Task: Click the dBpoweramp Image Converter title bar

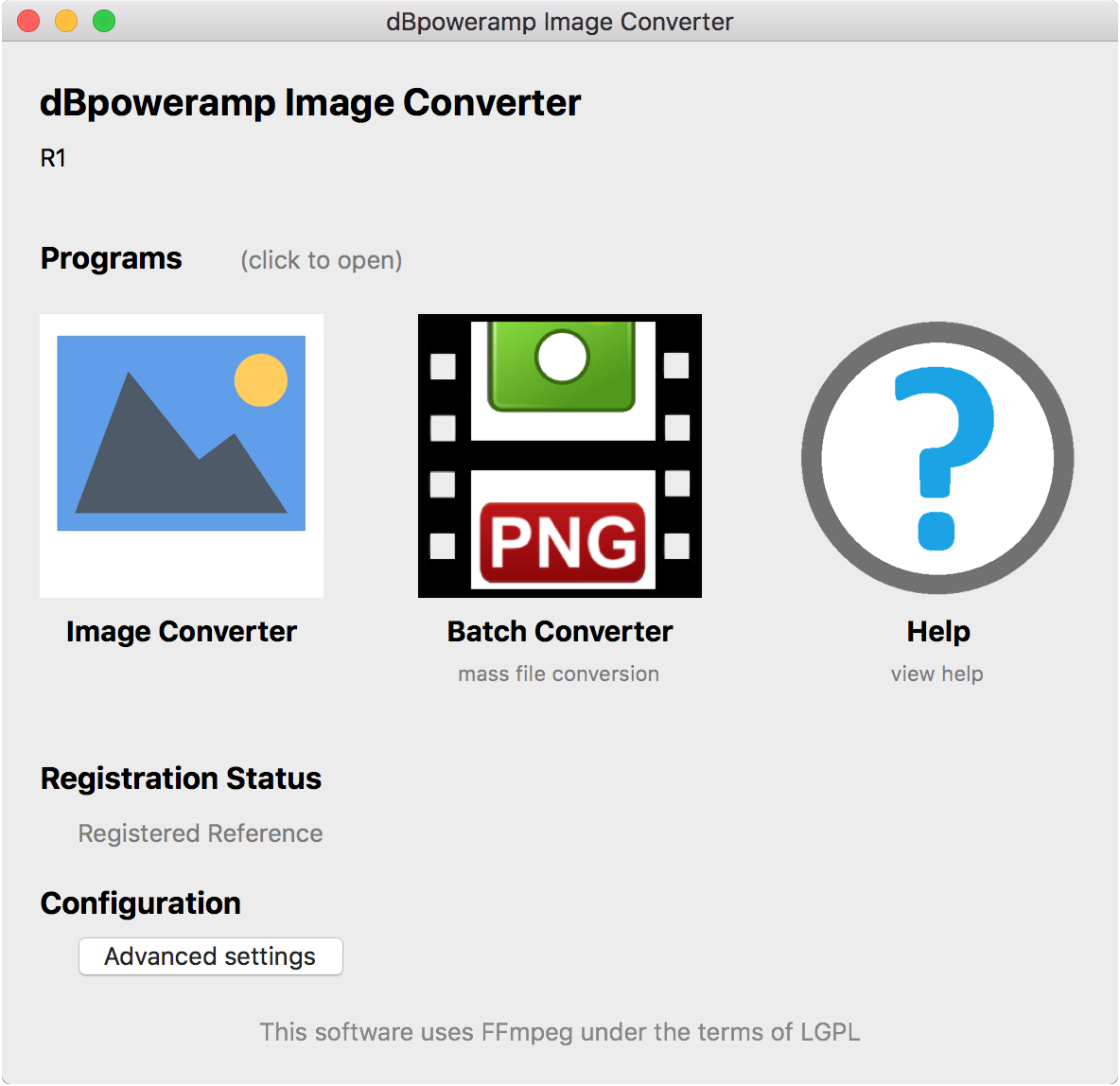Action: coord(560,21)
